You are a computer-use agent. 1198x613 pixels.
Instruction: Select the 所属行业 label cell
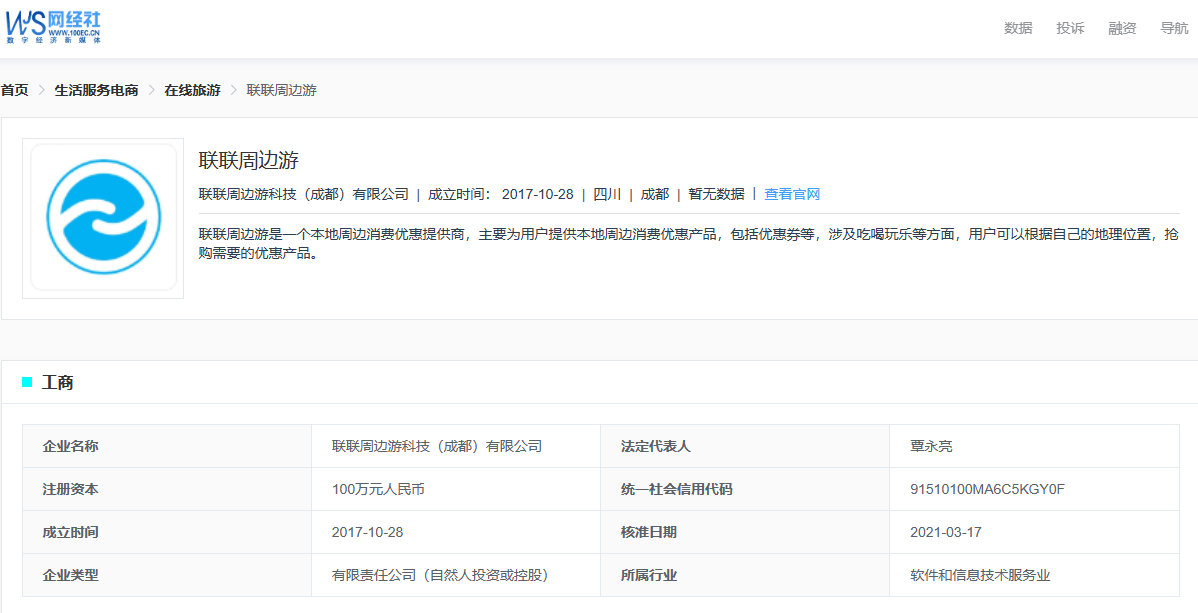(745, 575)
